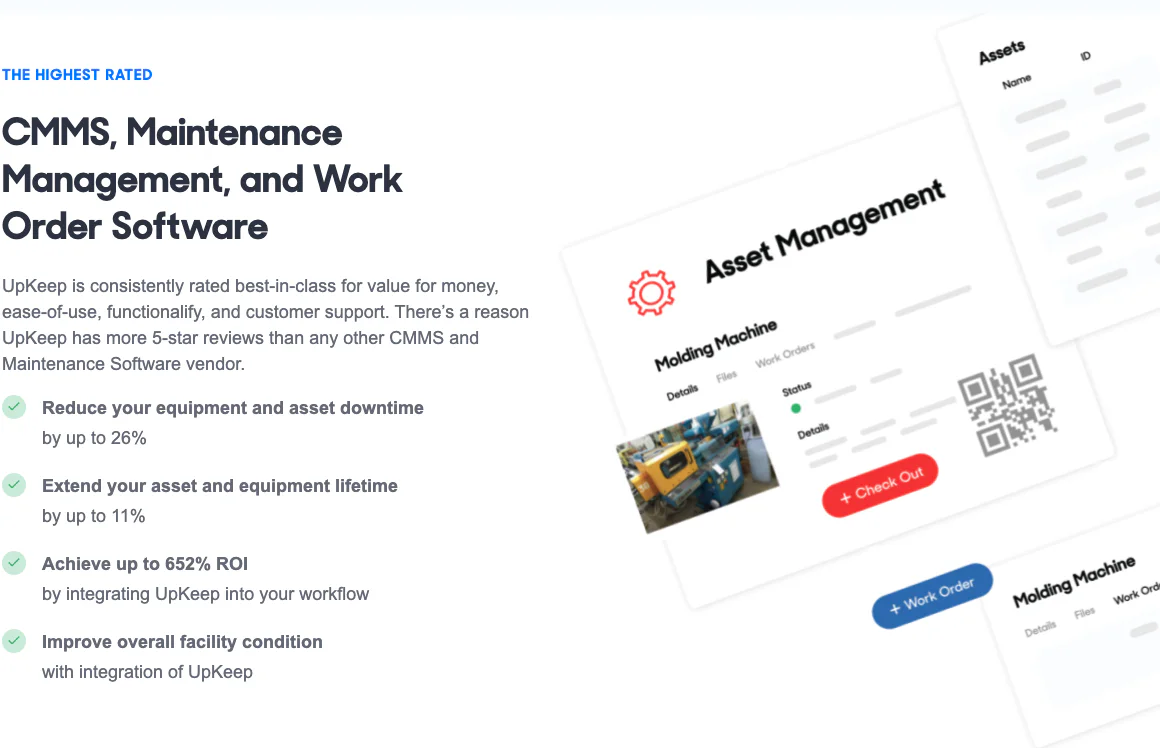This screenshot has width=1160, height=748.
Task: Click the red Check Out button
Action: point(880,485)
